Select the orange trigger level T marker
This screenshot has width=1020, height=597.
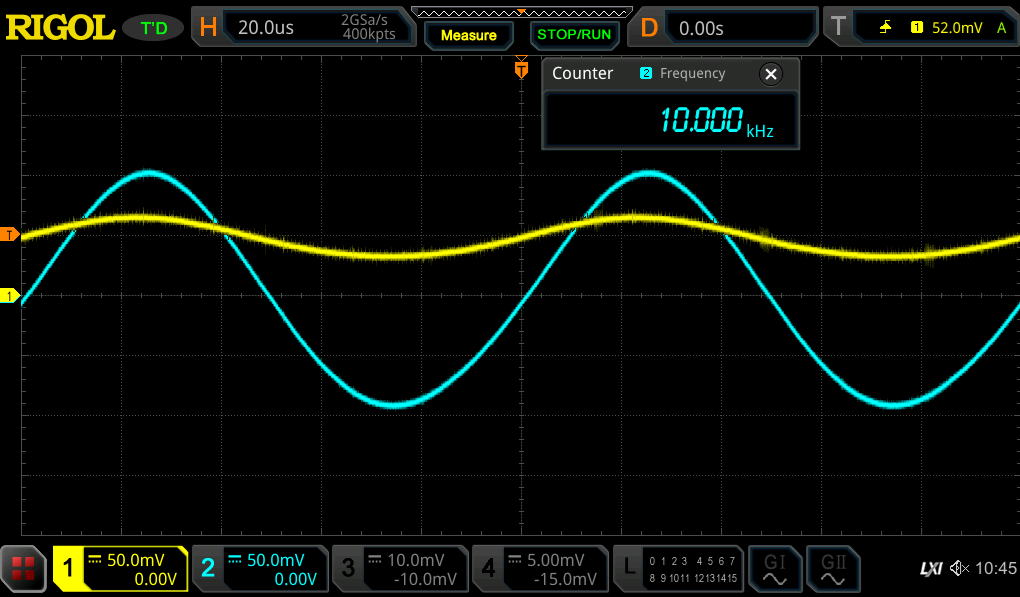tap(9, 235)
